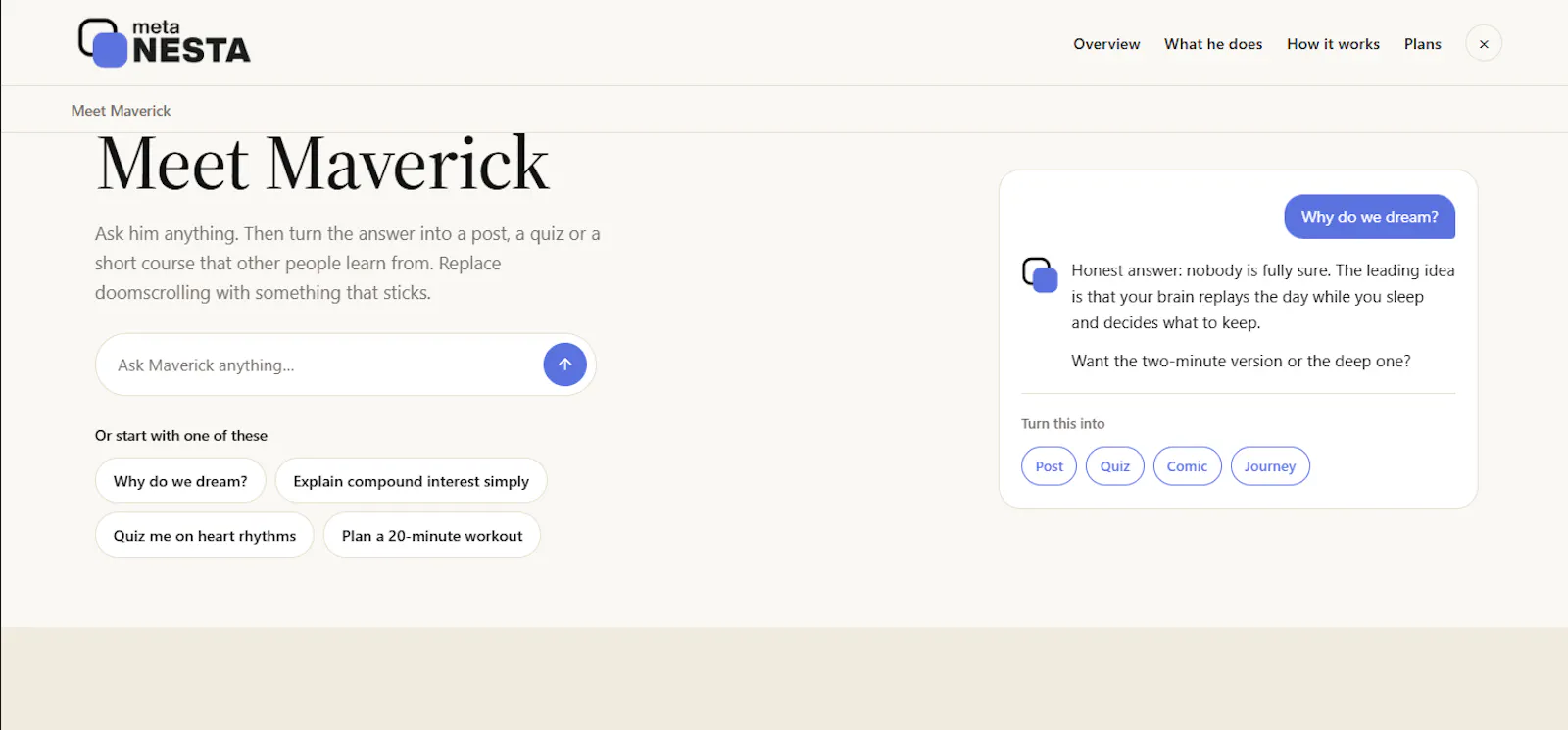
Task: Select 'Plan a 20-minute workout' chip
Action: pyautogui.click(x=432, y=536)
